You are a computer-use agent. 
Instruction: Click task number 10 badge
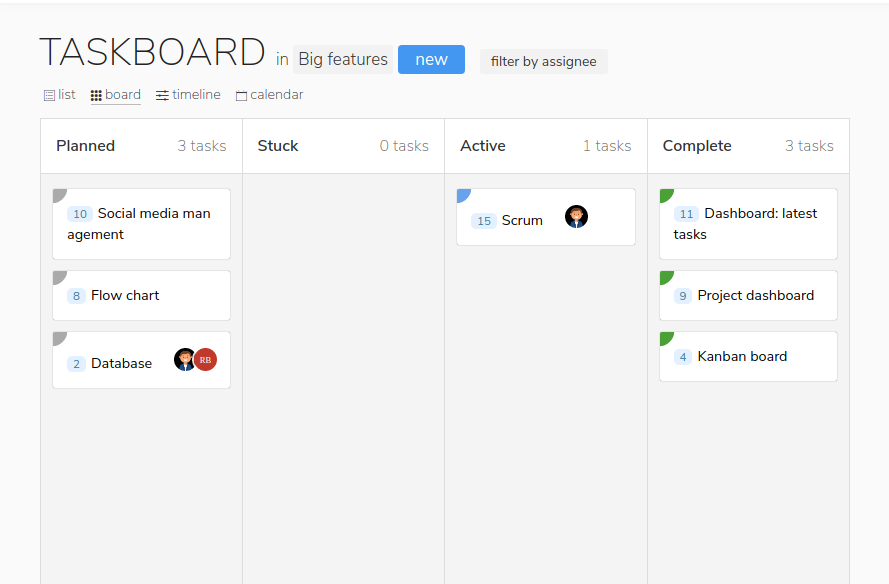pyautogui.click(x=80, y=214)
